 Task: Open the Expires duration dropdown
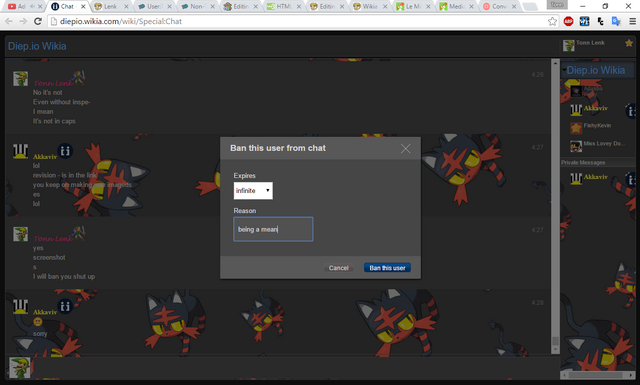click(x=253, y=191)
